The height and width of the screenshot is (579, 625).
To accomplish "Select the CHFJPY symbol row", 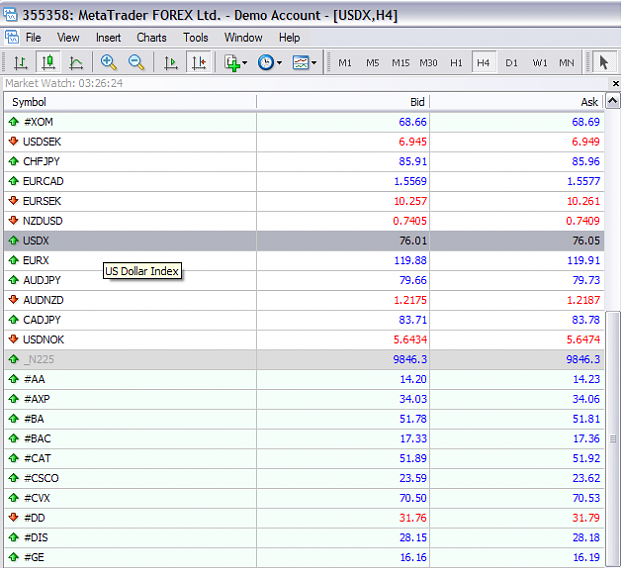I will pyautogui.click(x=304, y=161).
